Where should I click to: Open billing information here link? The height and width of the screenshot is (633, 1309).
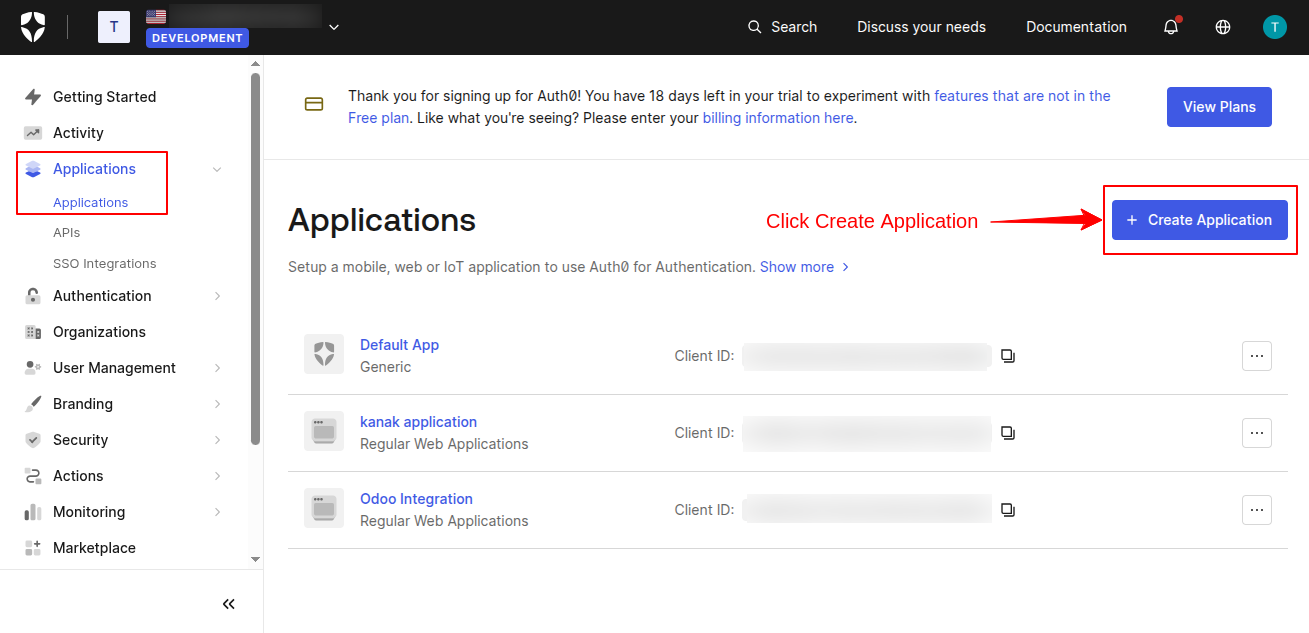[778, 118]
